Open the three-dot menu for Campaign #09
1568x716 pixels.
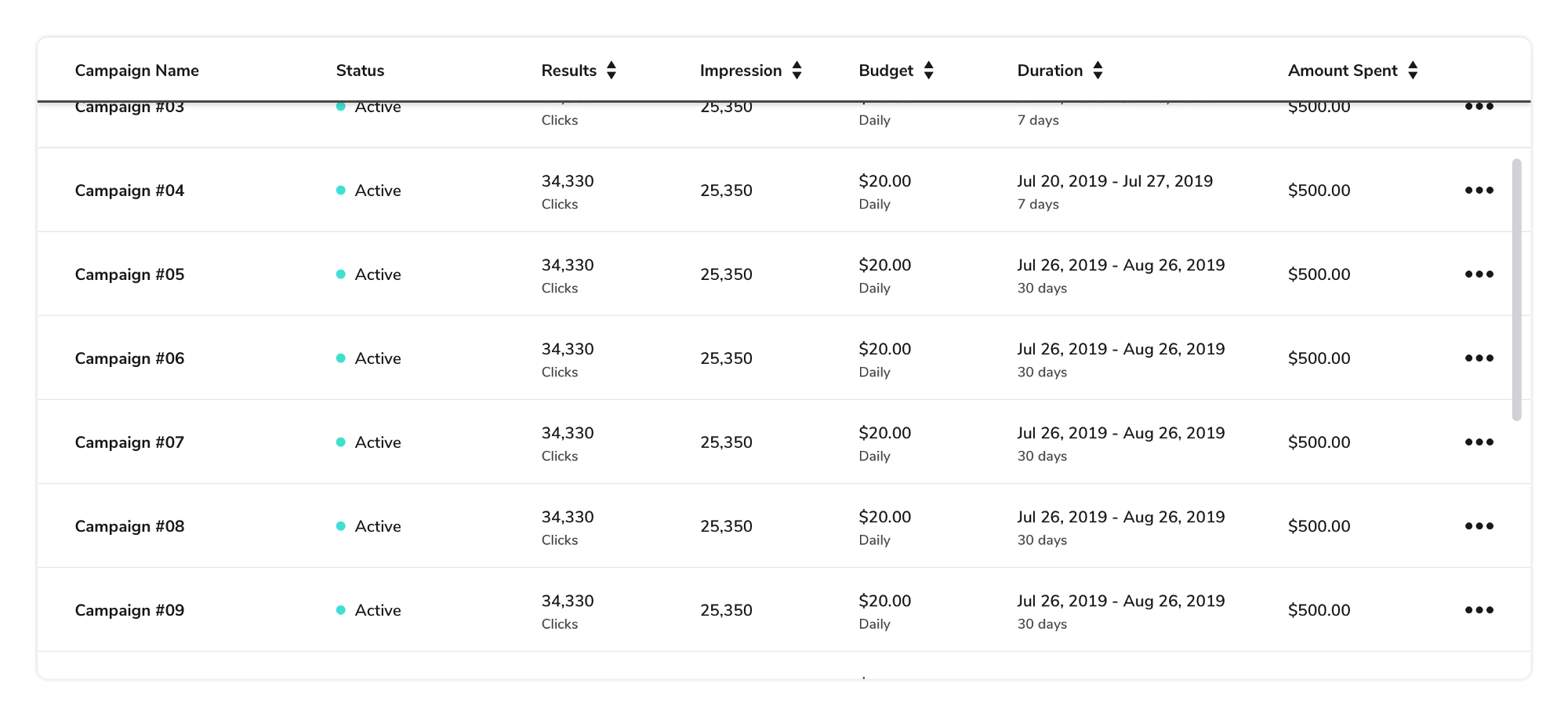[1479, 610]
